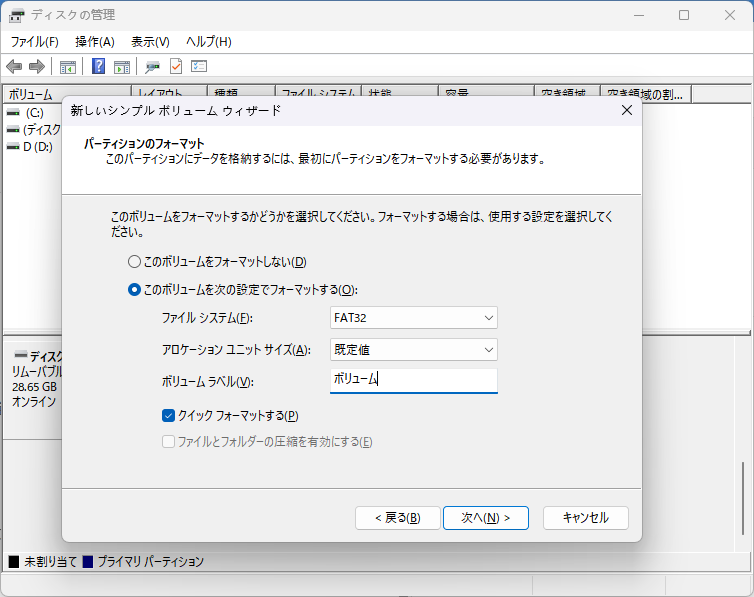Click the キャンセル button
This screenshot has height=597, width=754.
(586, 518)
